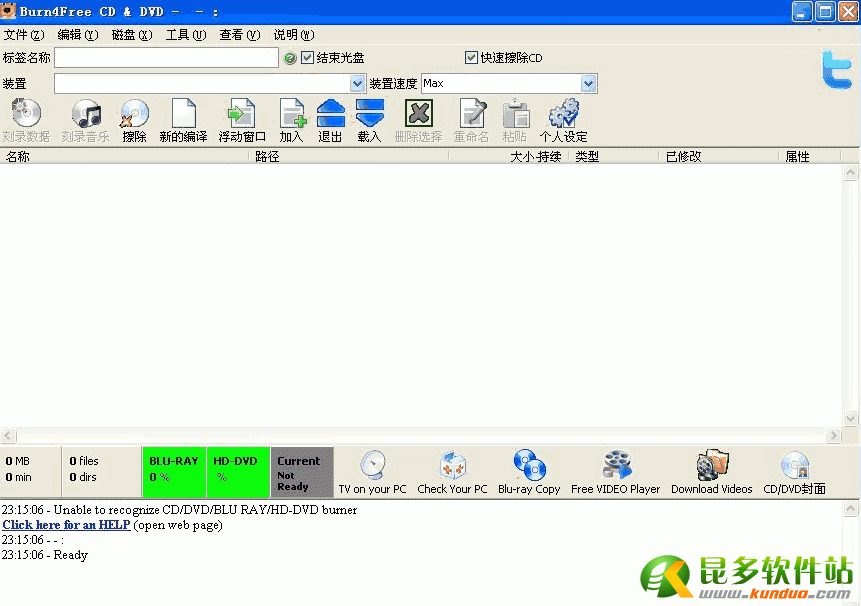Click the BLU-RAY green capacity indicator

174,472
